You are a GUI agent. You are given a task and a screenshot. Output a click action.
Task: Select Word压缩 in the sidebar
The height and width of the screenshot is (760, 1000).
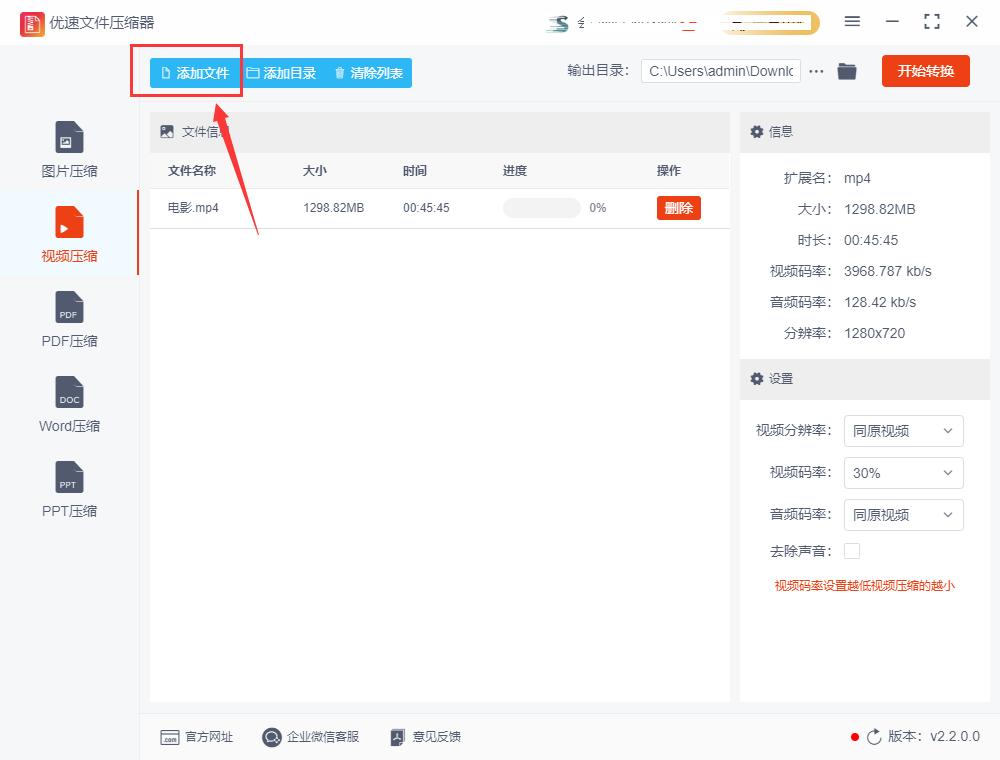tap(68, 403)
